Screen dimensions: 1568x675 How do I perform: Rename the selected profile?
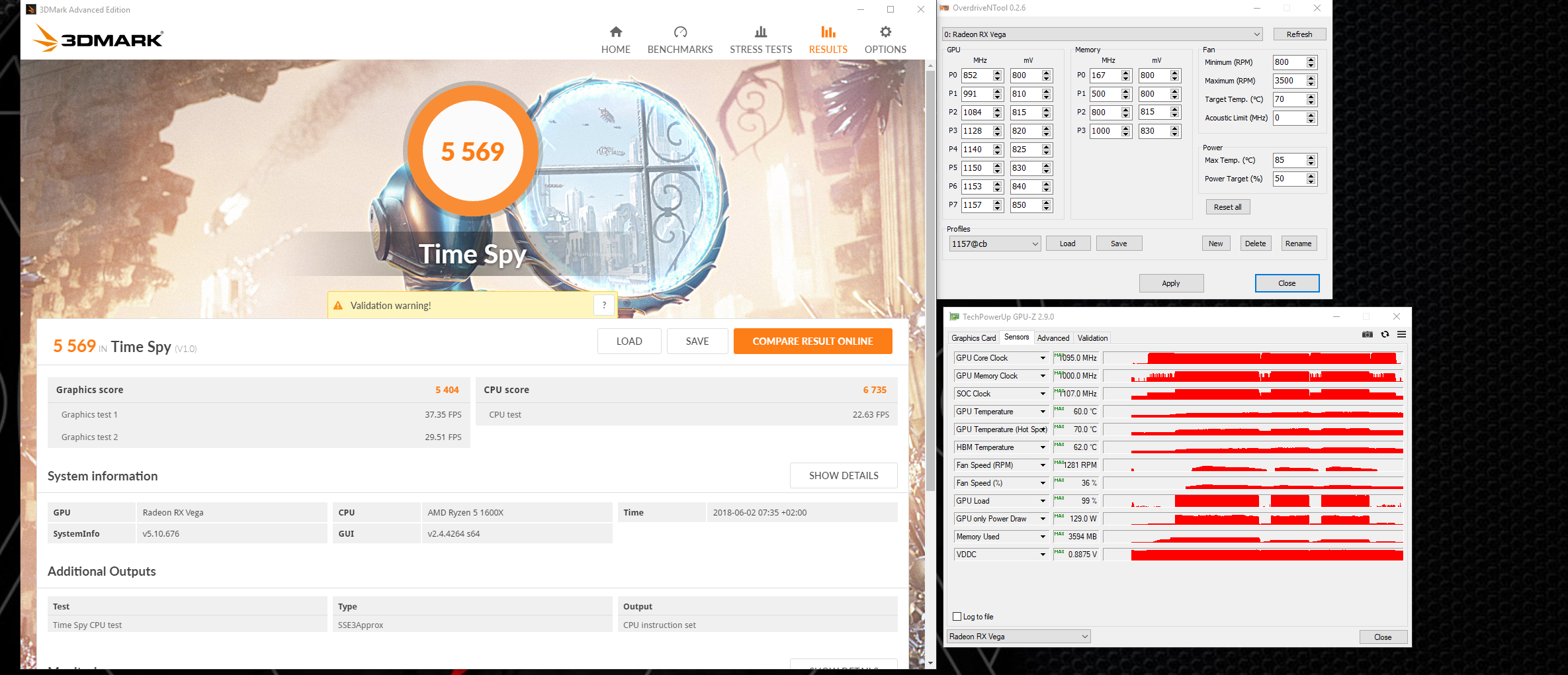coord(1298,244)
